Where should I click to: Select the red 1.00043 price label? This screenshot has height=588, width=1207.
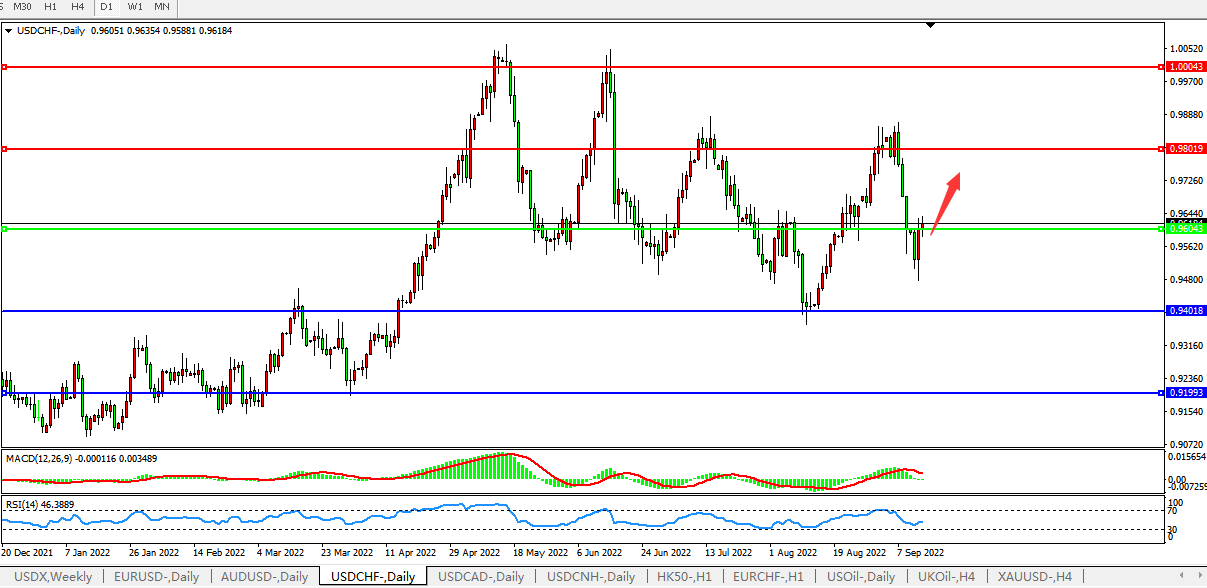pos(1186,67)
